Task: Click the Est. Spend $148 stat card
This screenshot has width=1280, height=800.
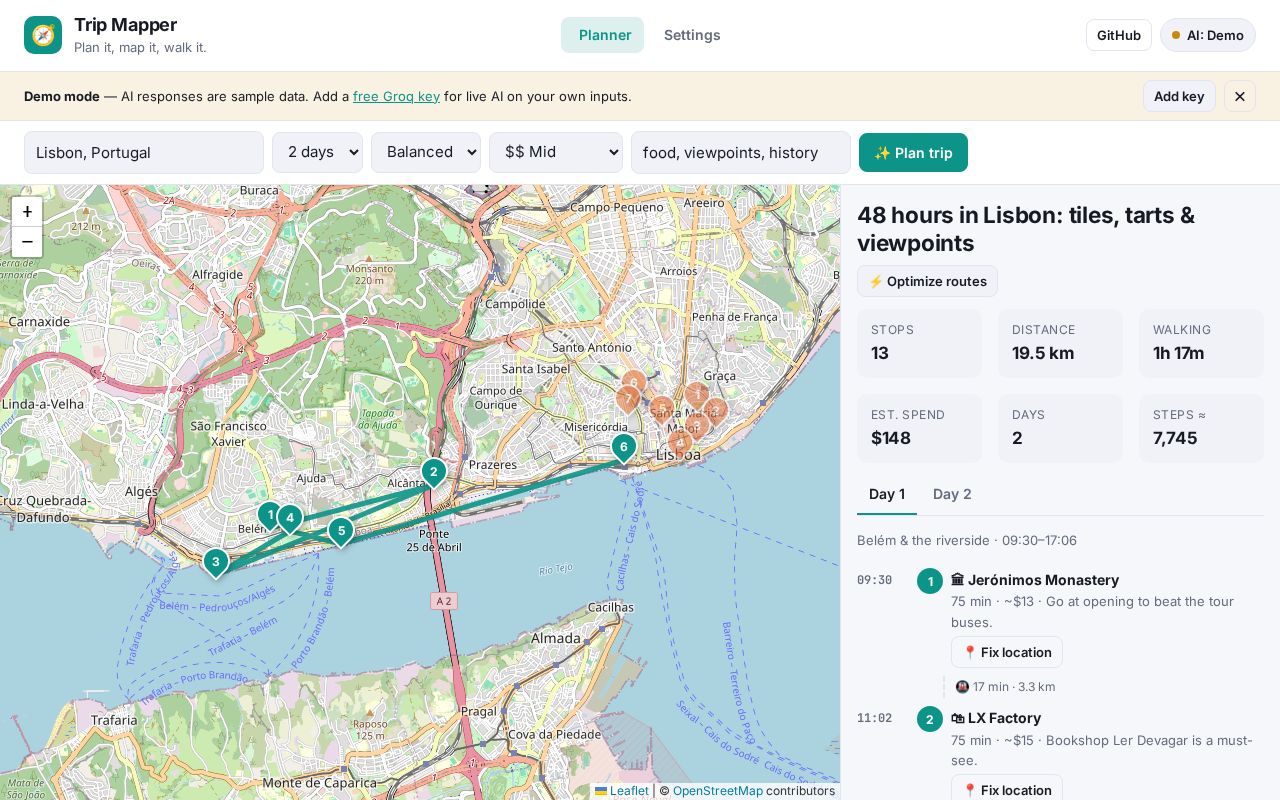Action: pos(919,428)
